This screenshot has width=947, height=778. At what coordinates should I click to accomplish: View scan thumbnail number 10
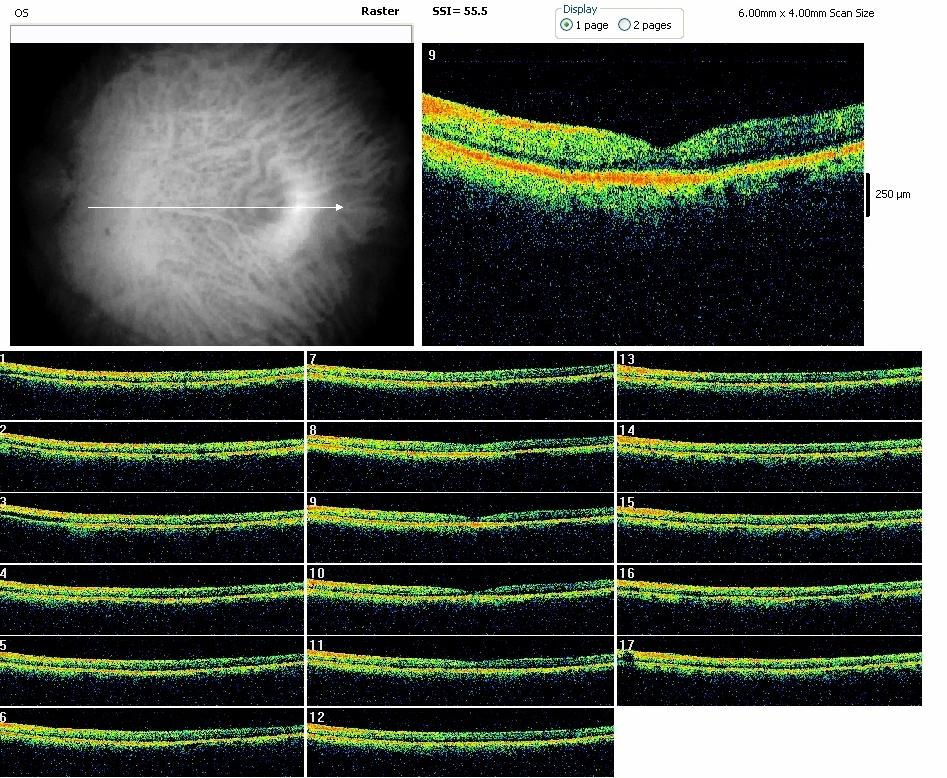pos(460,598)
